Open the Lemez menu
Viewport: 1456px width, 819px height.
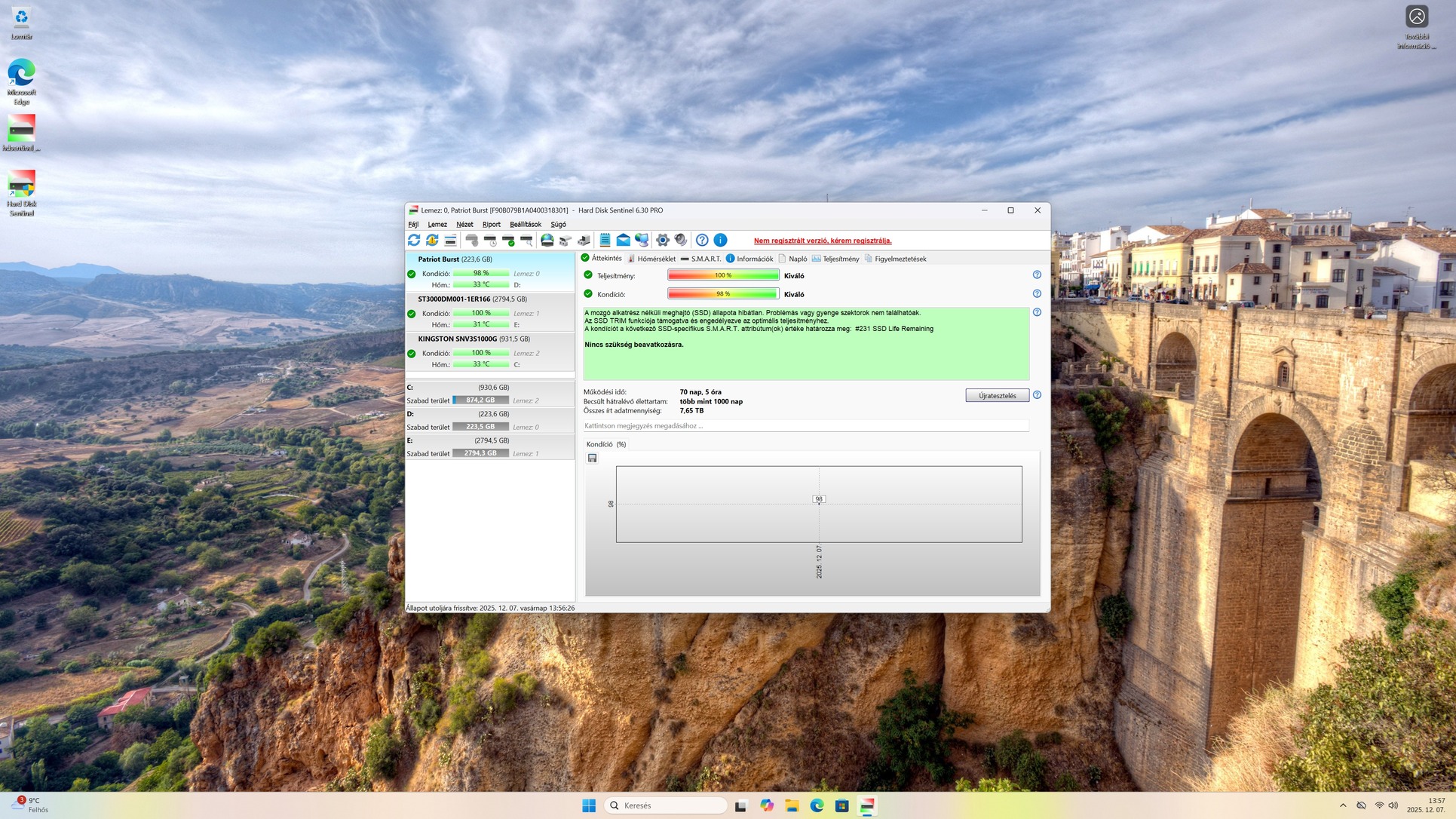click(x=437, y=224)
